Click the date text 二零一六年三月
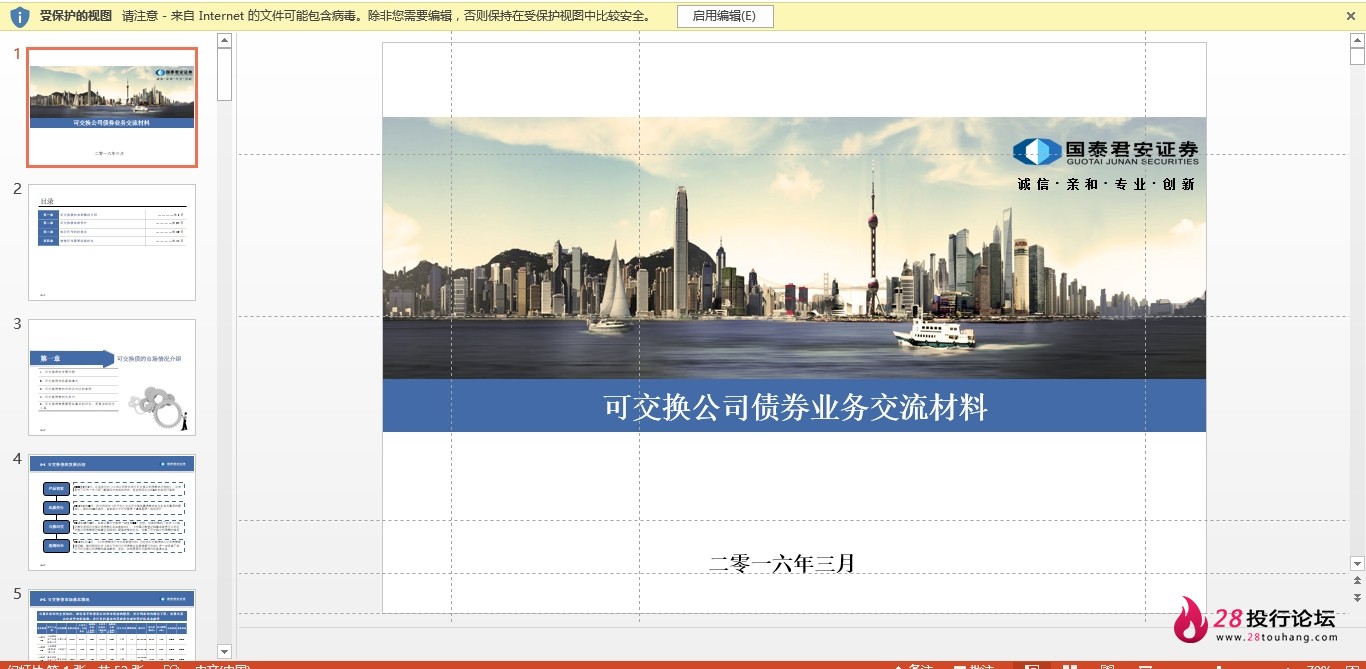This screenshot has width=1366, height=669. tap(782, 564)
